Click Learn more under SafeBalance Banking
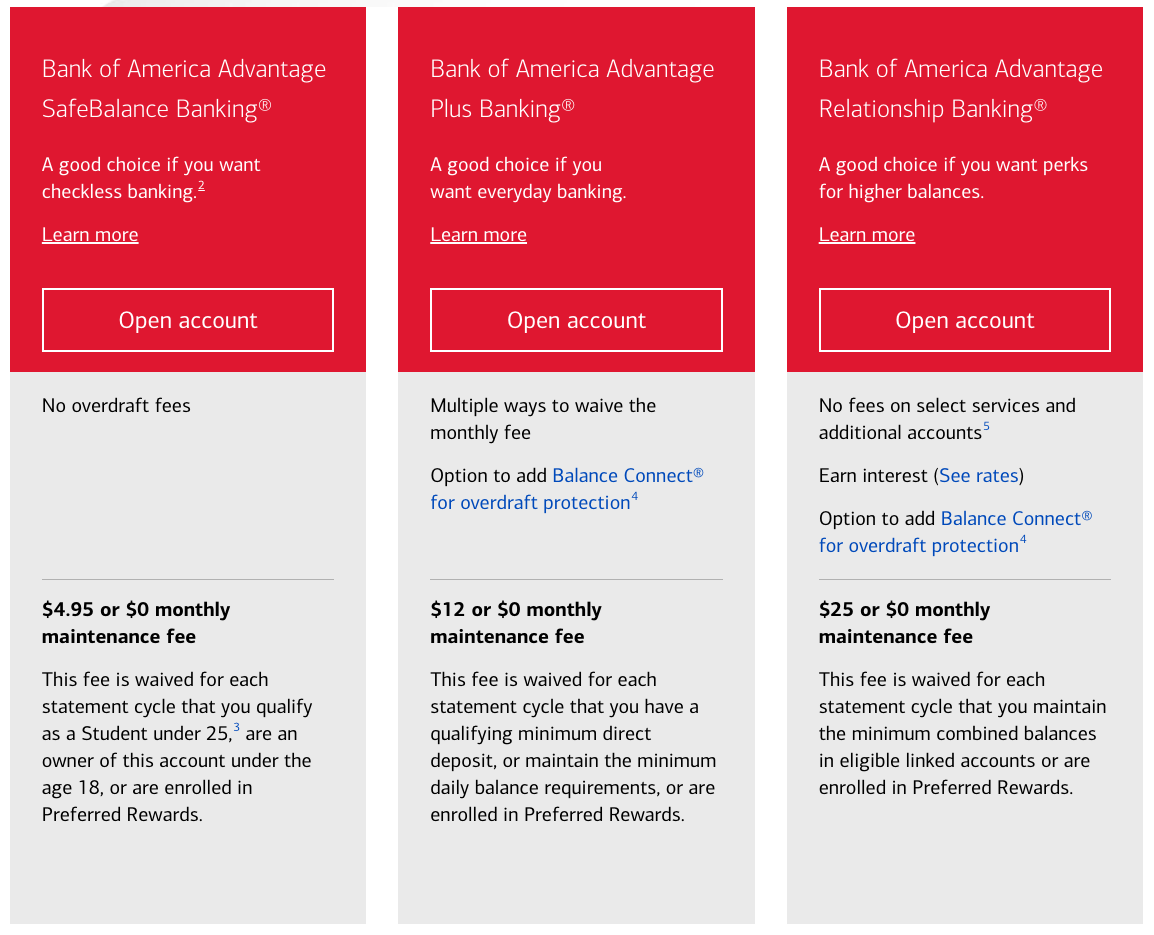The width and height of the screenshot is (1154, 935). [90, 235]
